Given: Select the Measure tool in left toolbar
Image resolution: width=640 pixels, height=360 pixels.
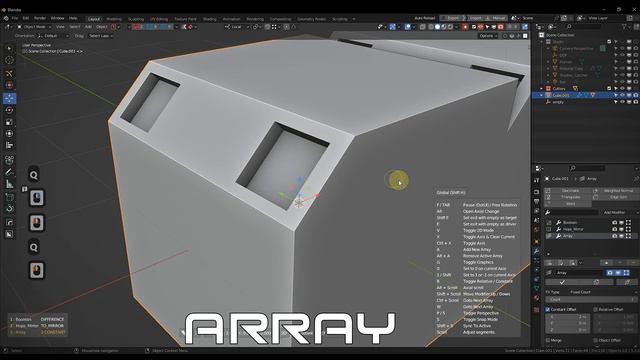Looking at the screenshot, I should coord(9,184).
